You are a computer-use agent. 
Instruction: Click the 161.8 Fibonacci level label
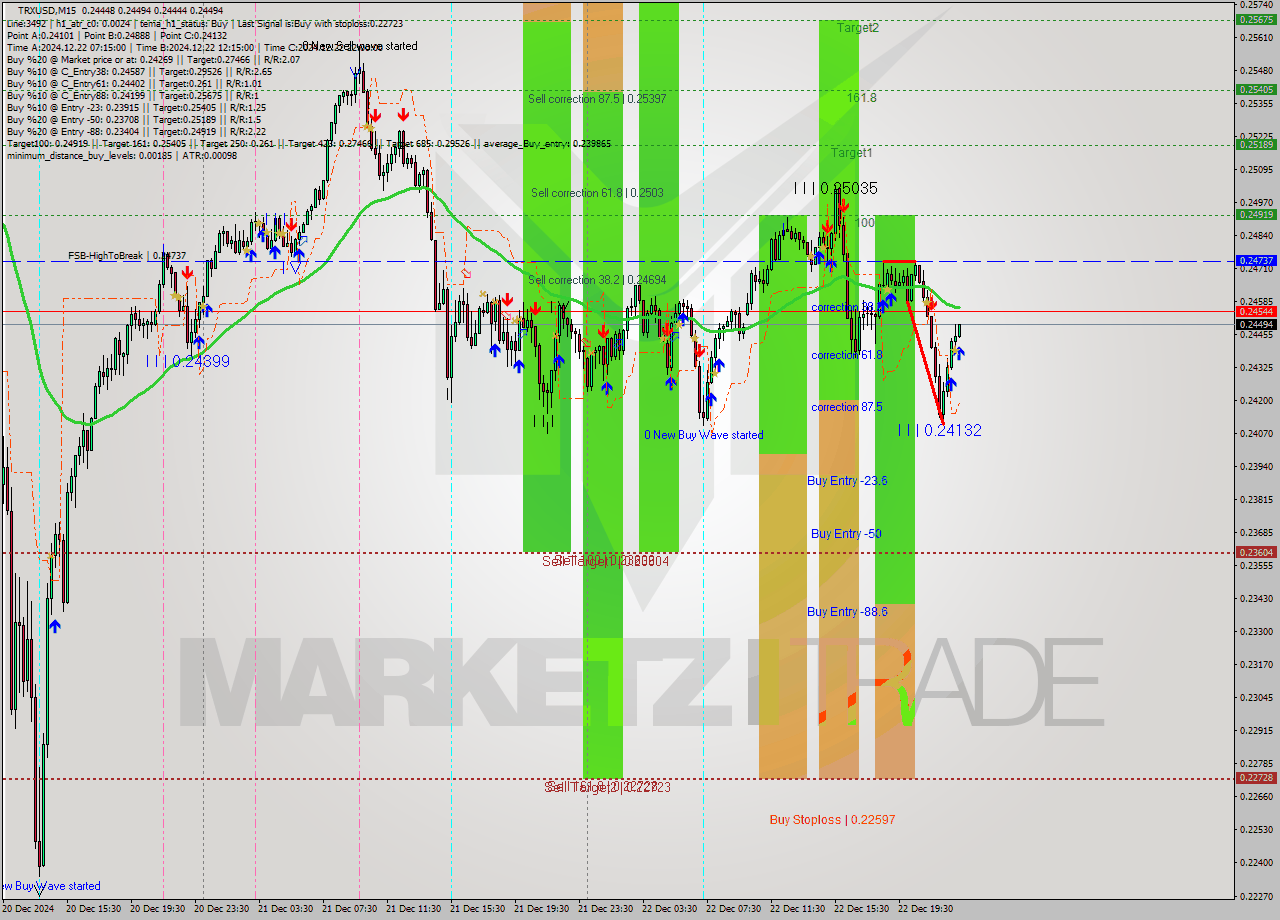tap(862, 98)
